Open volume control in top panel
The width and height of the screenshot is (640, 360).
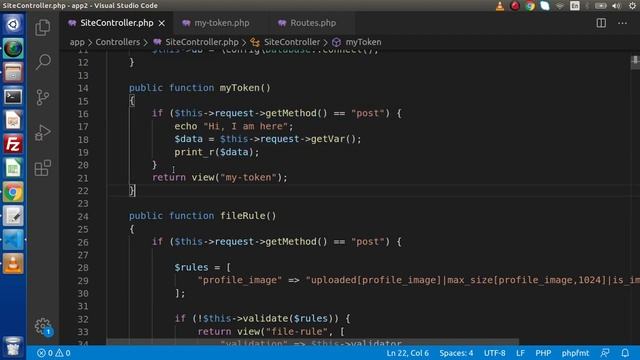point(617,6)
